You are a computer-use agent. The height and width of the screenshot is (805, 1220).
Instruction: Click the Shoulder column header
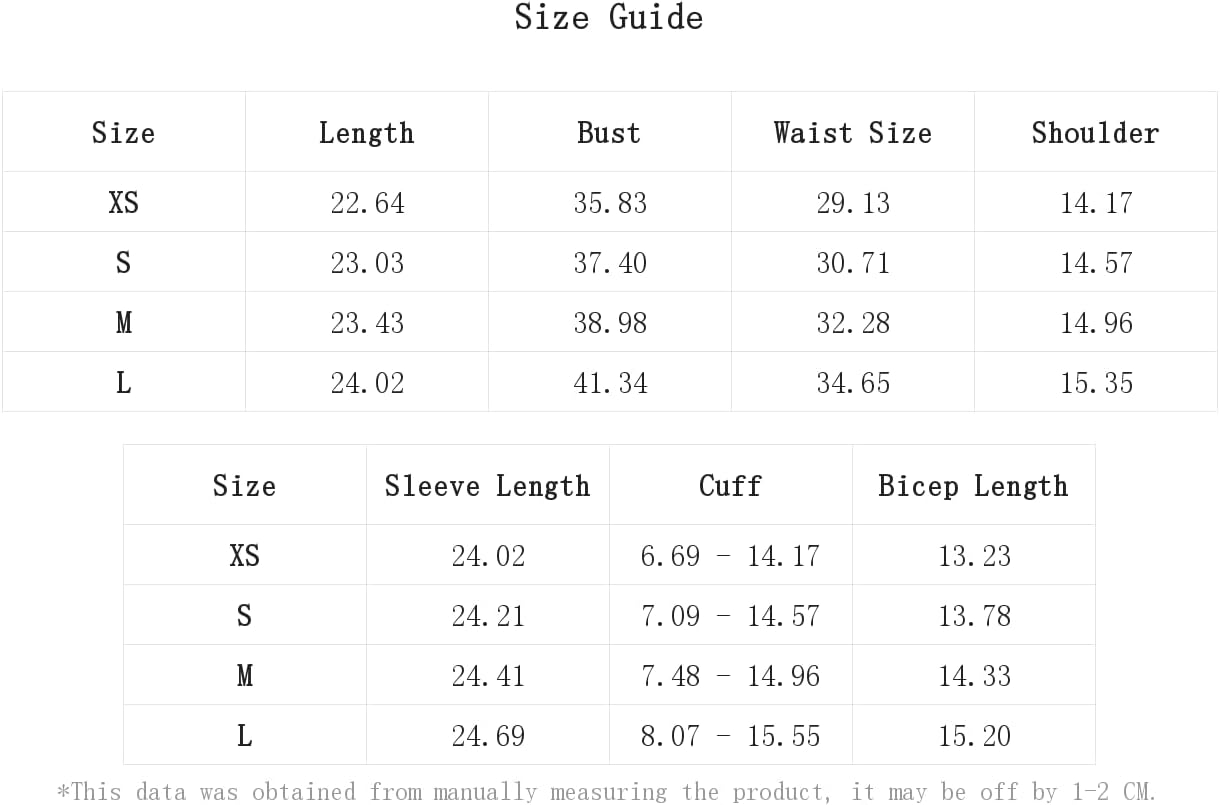click(x=1095, y=133)
